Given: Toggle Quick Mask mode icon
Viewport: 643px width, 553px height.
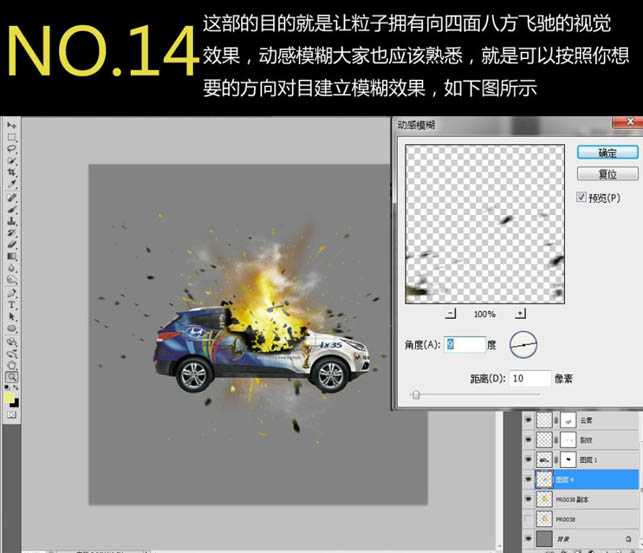Looking at the screenshot, I should (x=11, y=414).
